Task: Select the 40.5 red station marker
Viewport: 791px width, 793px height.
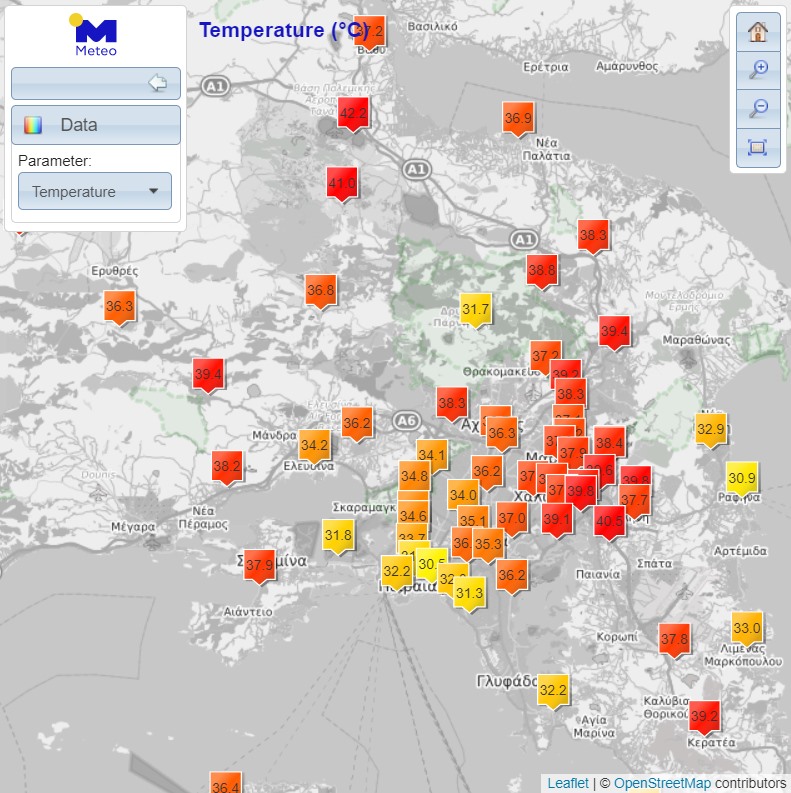Action: click(609, 523)
